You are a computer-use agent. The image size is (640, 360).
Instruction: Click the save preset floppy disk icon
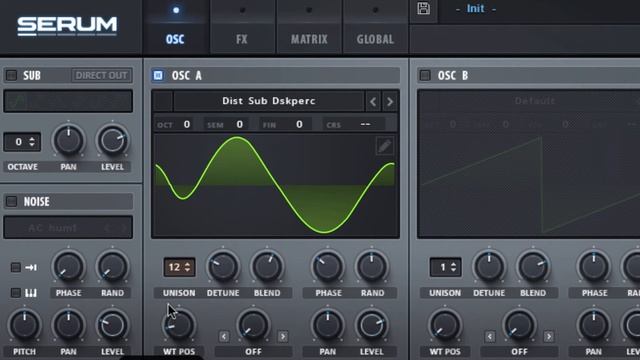[423, 9]
